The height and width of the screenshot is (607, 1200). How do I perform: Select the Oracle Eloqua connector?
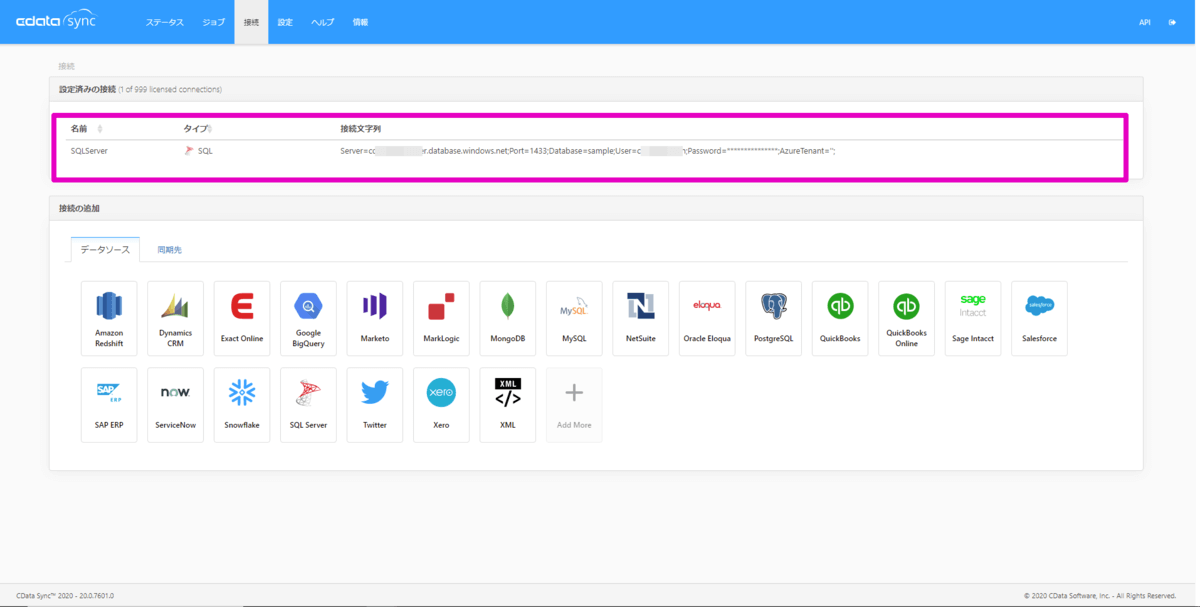pyautogui.click(x=707, y=318)
